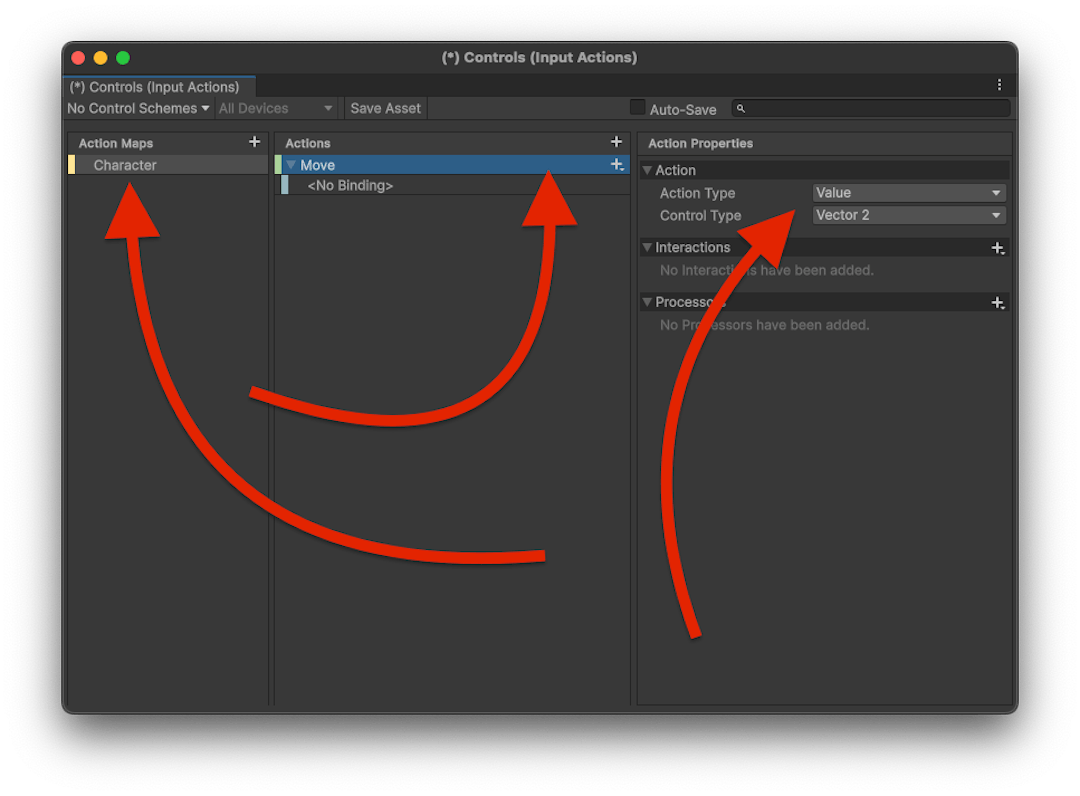This screenshot has width=1080, height=796.
Task: Select the <No Binding> entry under Move
Action: coord(350,186)
